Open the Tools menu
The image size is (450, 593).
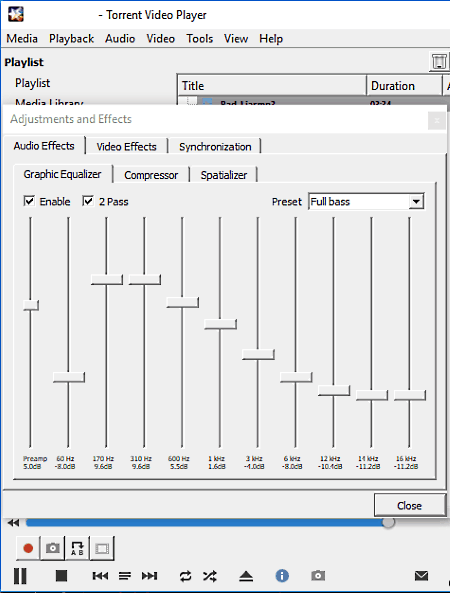tap(199, 39)
